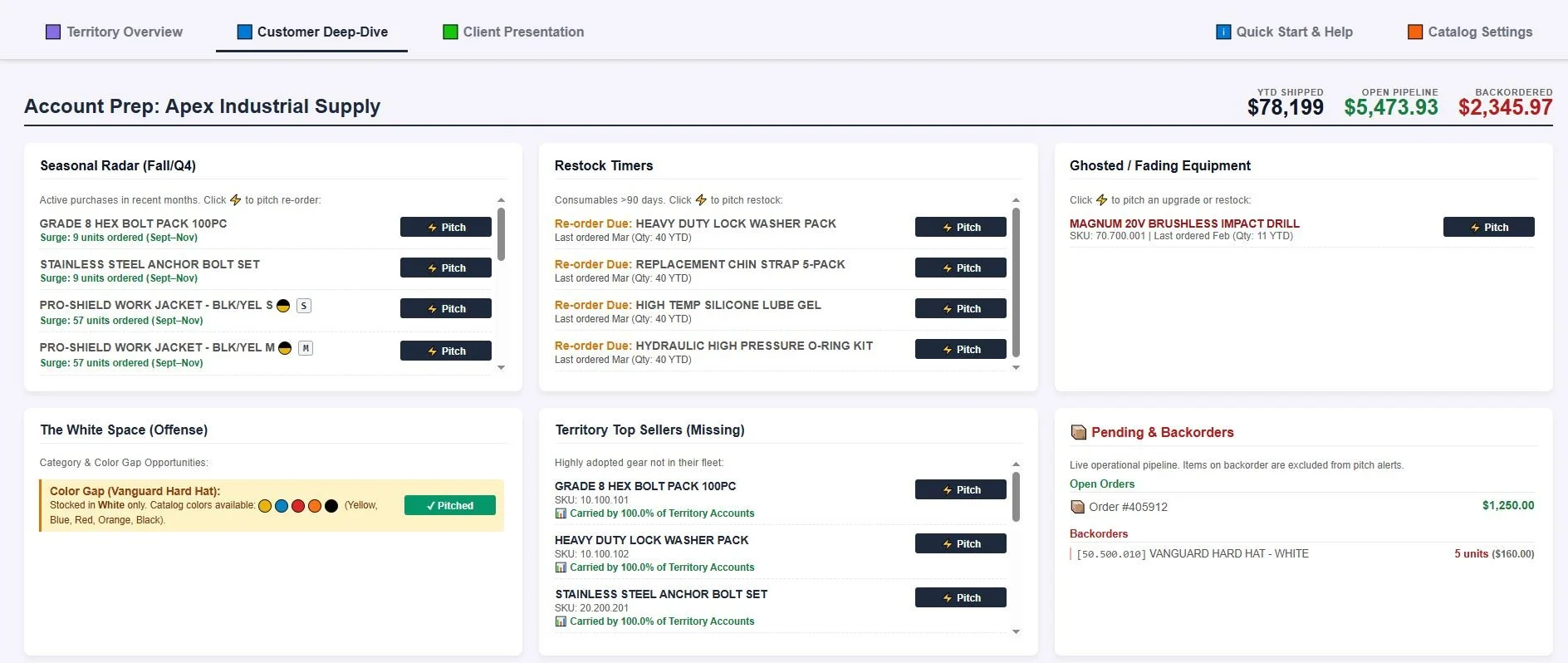Click the down arrow of Seasonal Radar scrollbar
The image size is (1568, 663).
tap(501, 367)
